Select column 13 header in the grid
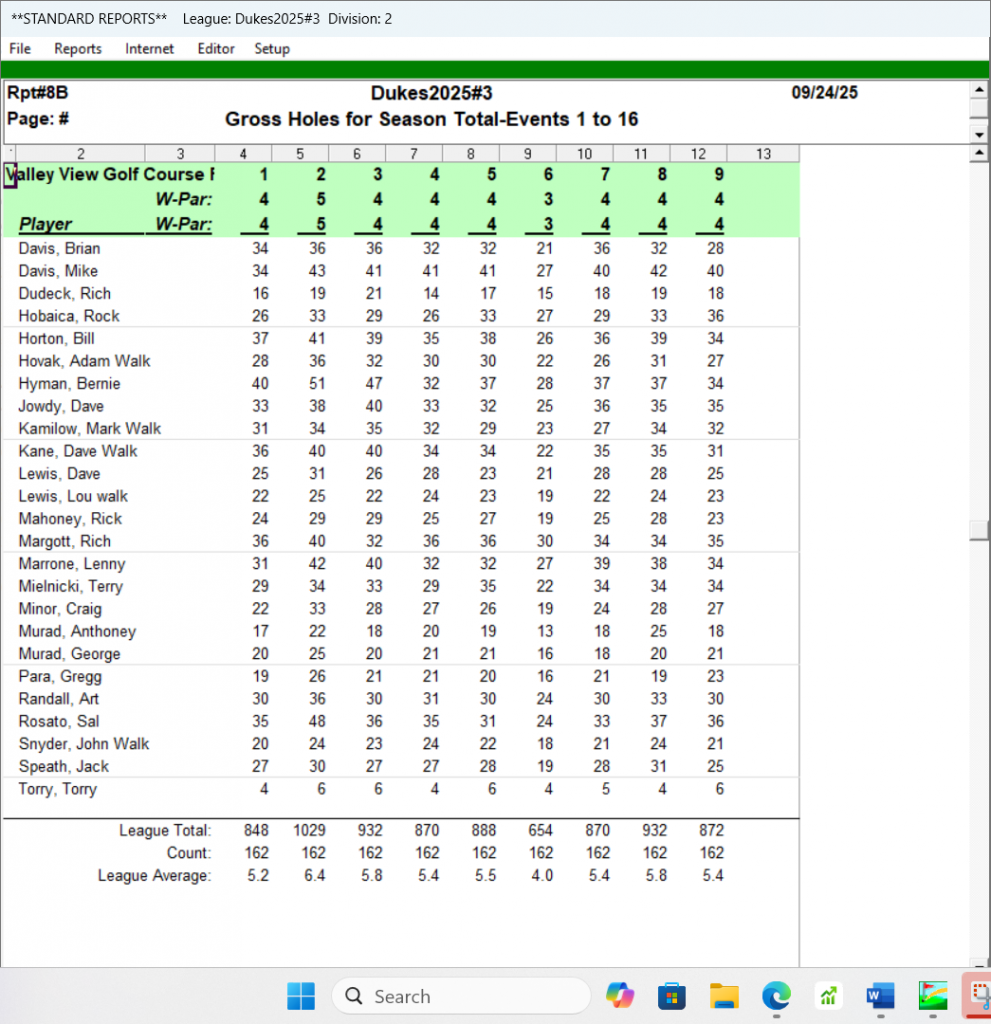The image size is (991, 1024). coord(763,153)
